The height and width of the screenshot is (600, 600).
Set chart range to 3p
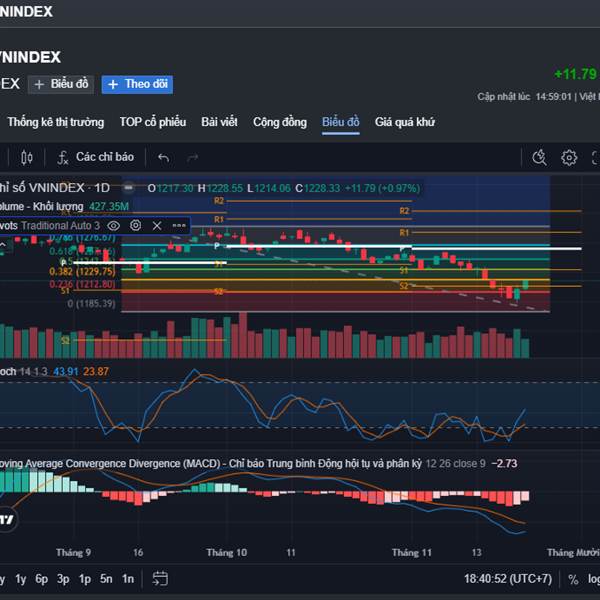[63, 579]
